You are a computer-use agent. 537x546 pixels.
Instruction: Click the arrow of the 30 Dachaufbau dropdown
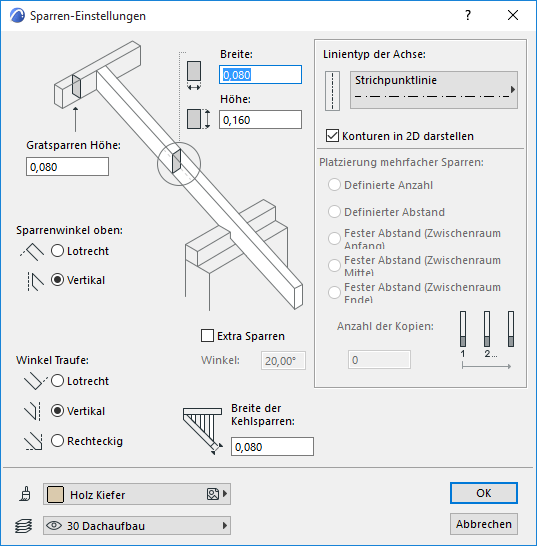tap(225, 525)
